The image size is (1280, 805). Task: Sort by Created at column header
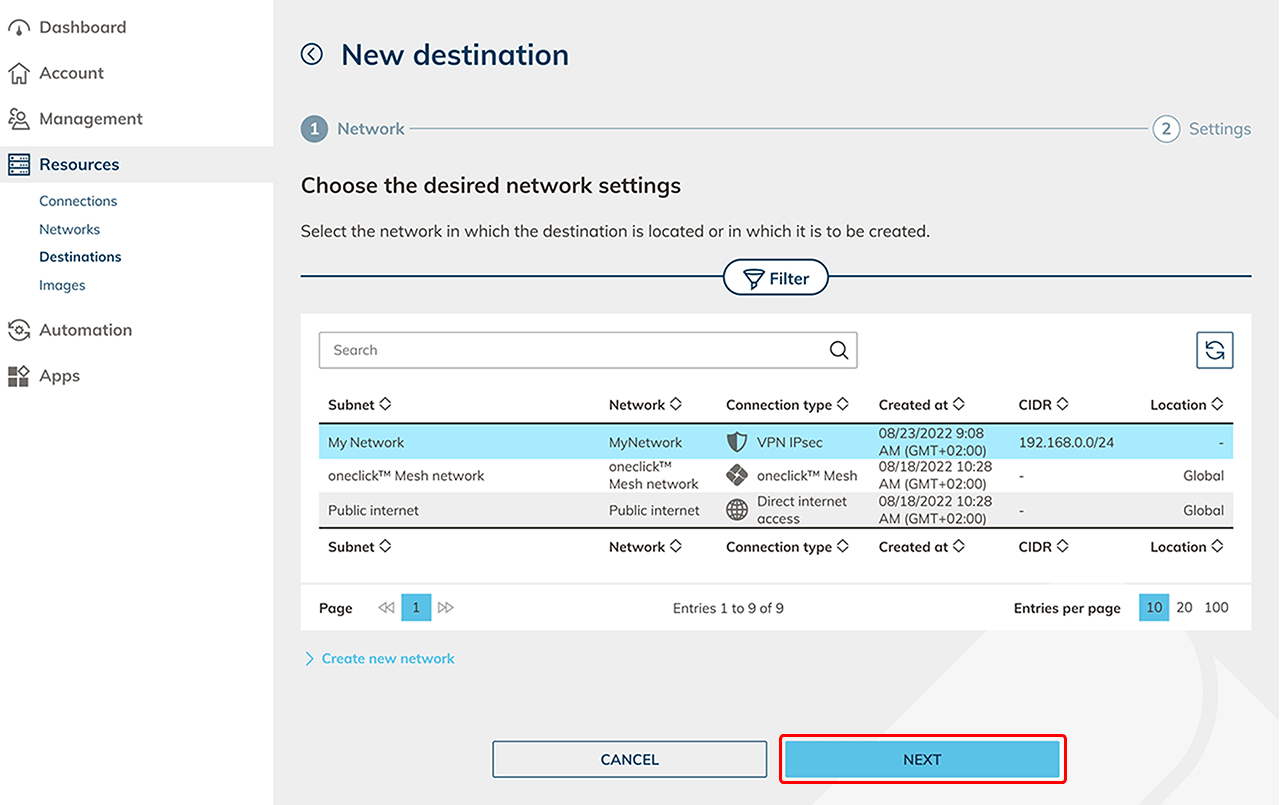tap(921, 405)
